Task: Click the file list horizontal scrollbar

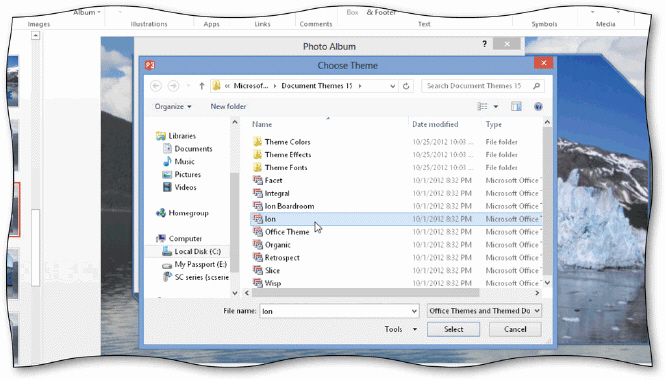Action: tap(365, 293)
